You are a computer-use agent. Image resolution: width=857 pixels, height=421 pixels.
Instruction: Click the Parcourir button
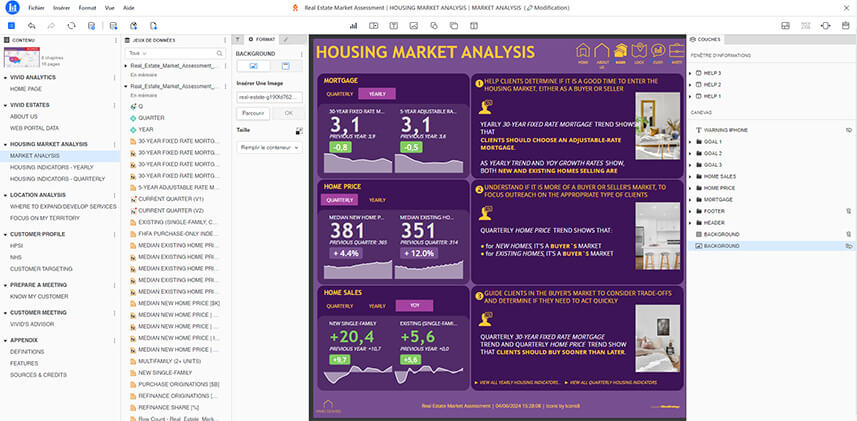point(252,113)
